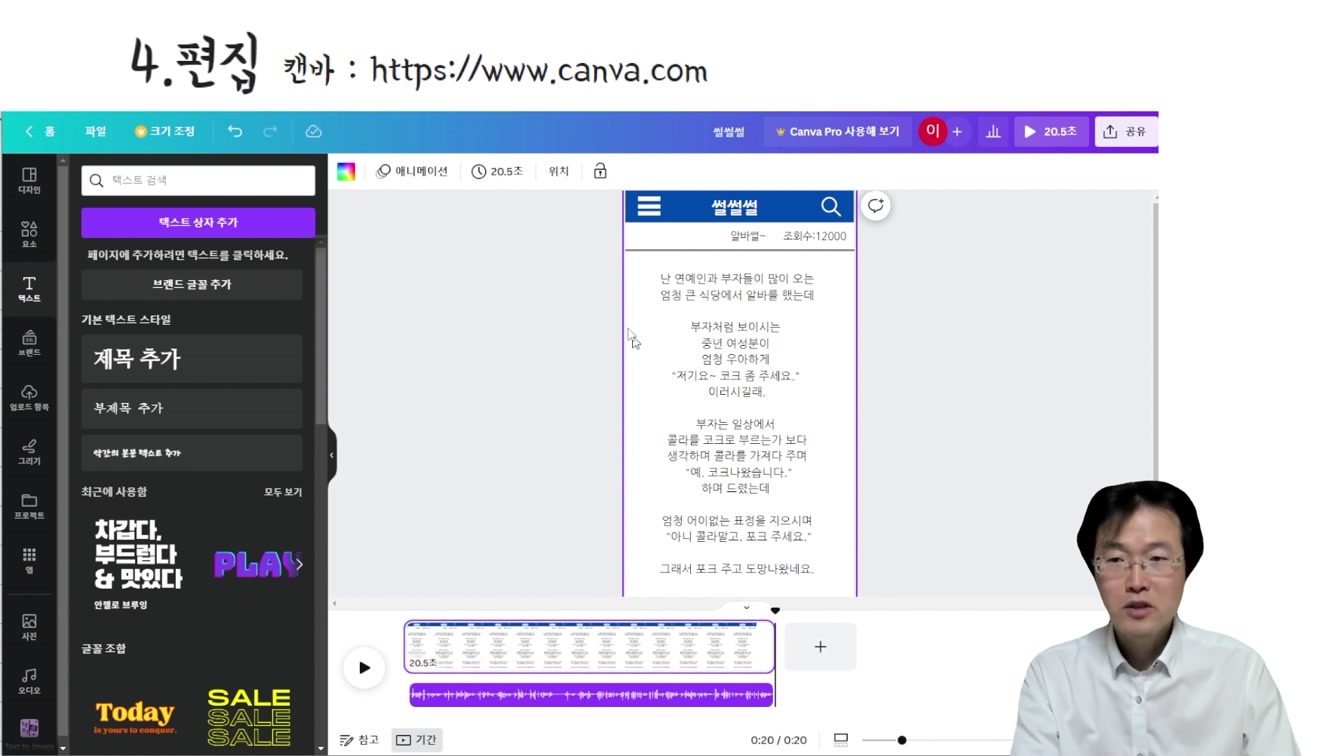Collapse the side panel with handle arrow
Screen dimensions: 1344x756
point(332,455)
